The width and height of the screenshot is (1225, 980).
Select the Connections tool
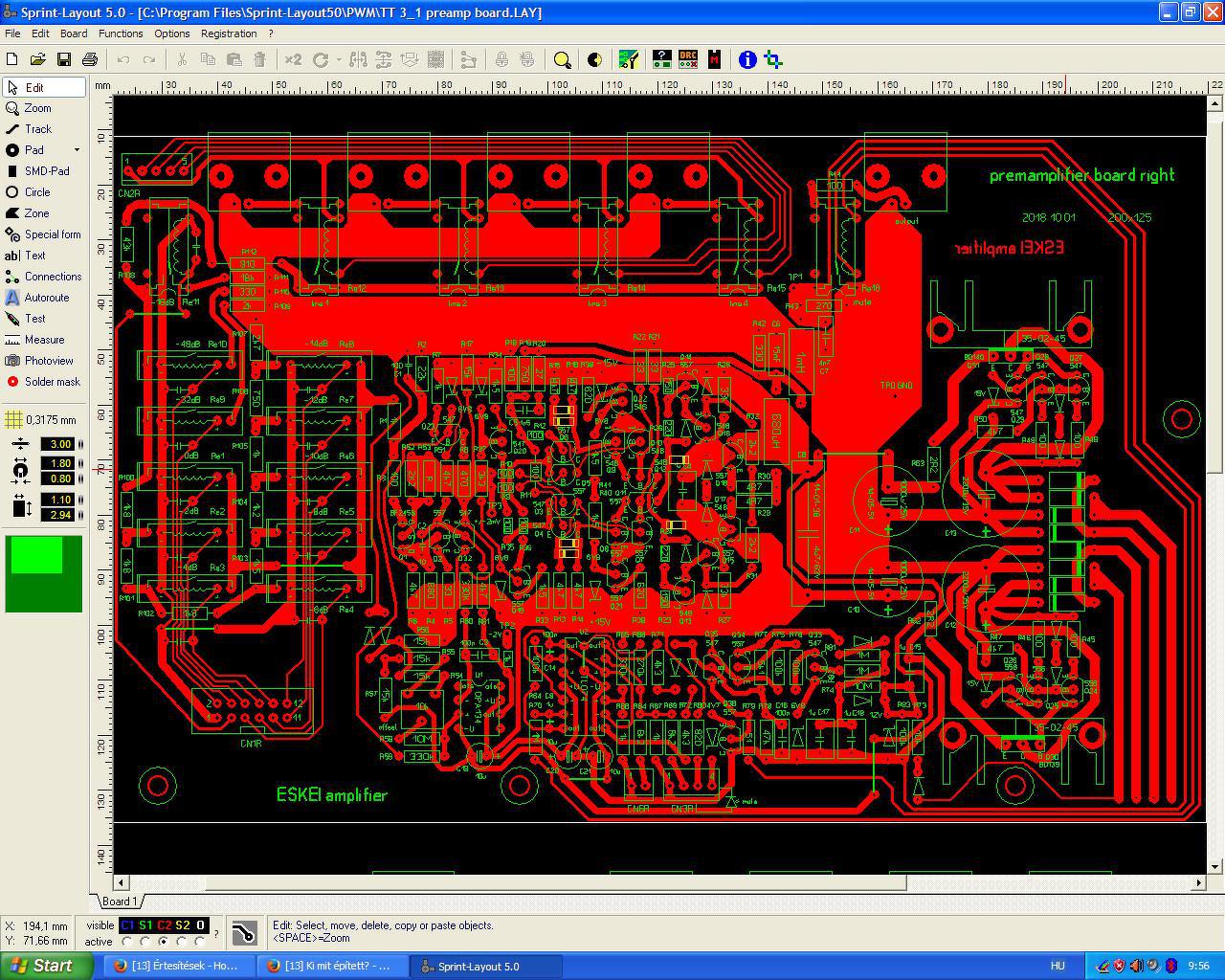44,277
